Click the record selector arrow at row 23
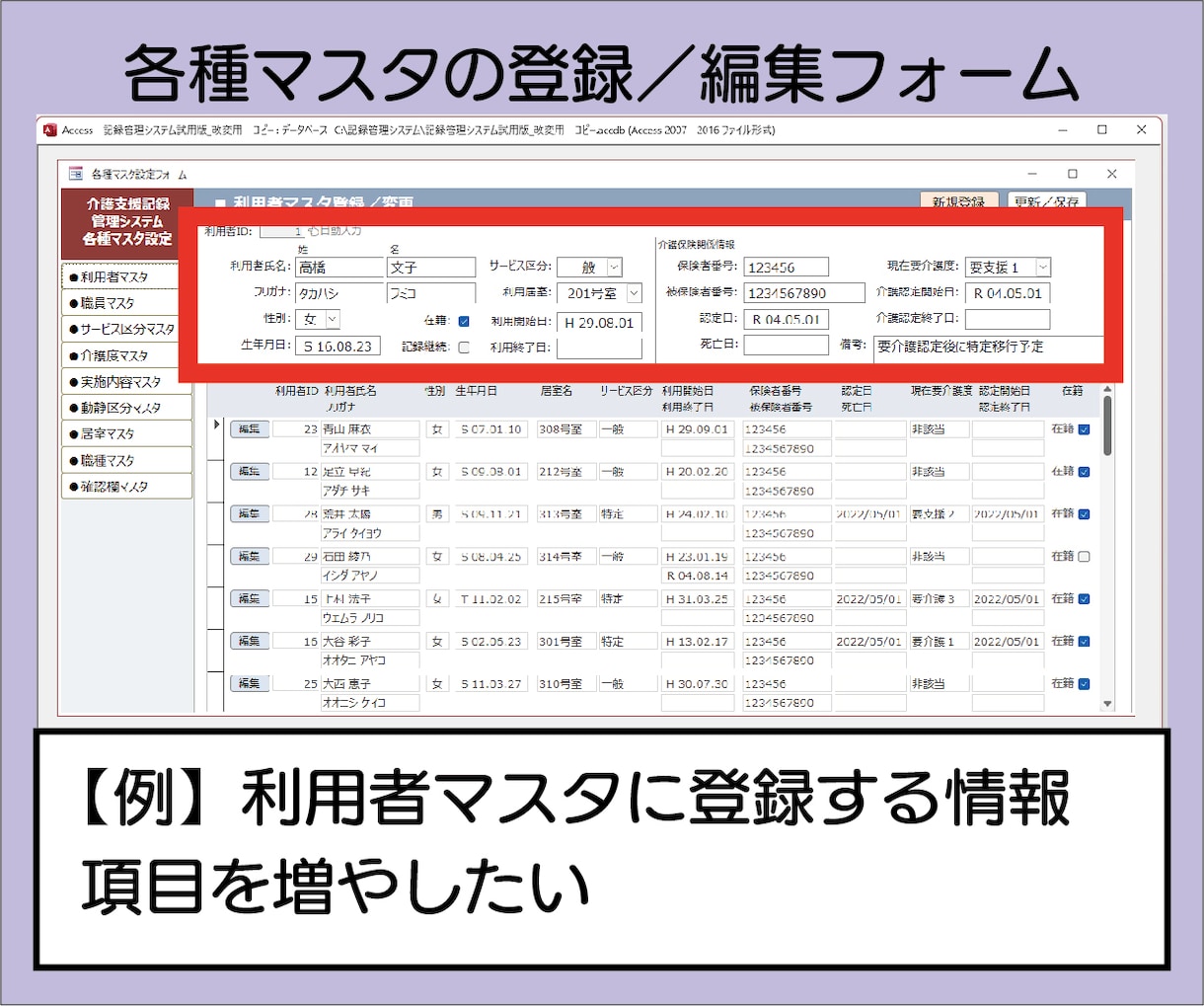The image size is (1204, 1006). tap(217, 426)
